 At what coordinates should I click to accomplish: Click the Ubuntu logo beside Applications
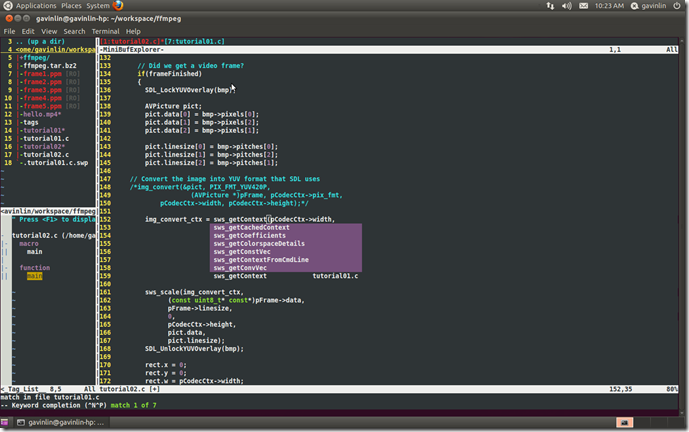pyautogui.click(x=8, y=6)
